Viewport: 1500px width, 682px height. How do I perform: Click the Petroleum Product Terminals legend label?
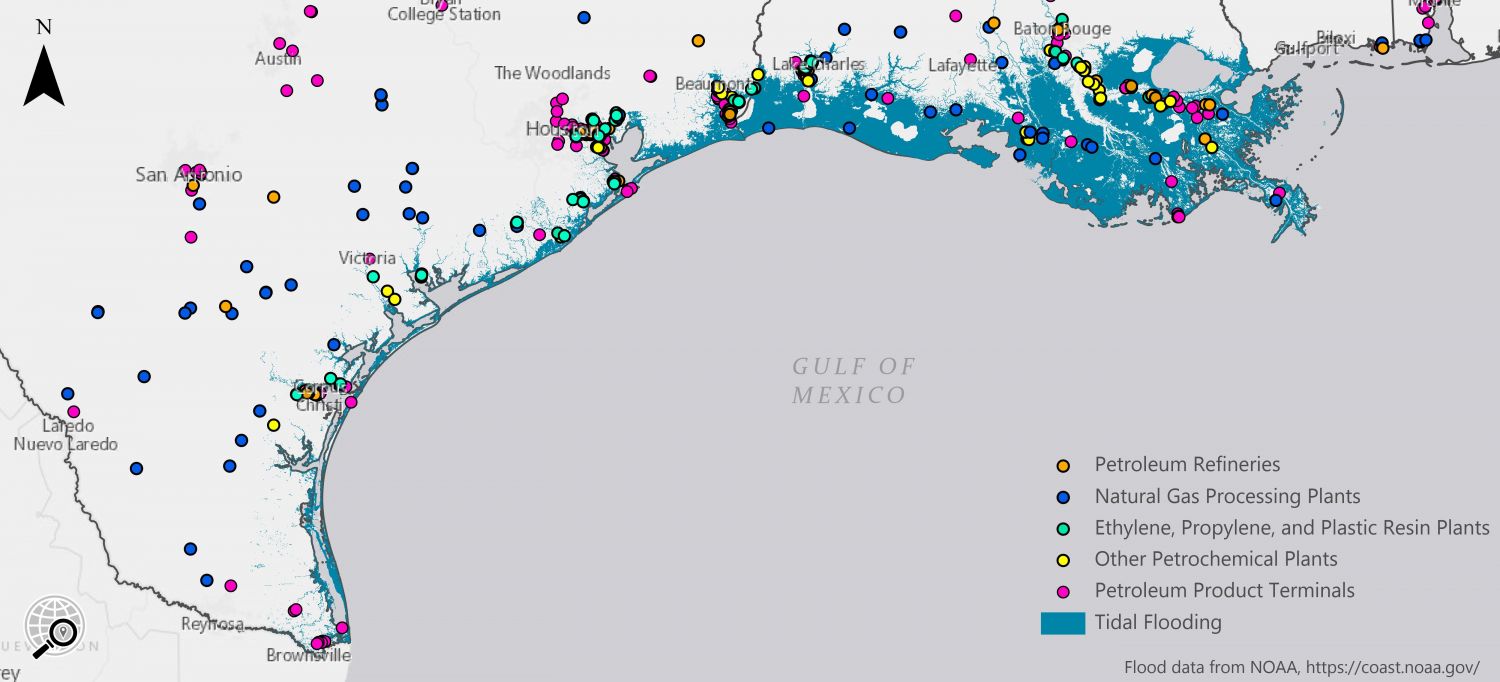click(x=1224, y=590)
